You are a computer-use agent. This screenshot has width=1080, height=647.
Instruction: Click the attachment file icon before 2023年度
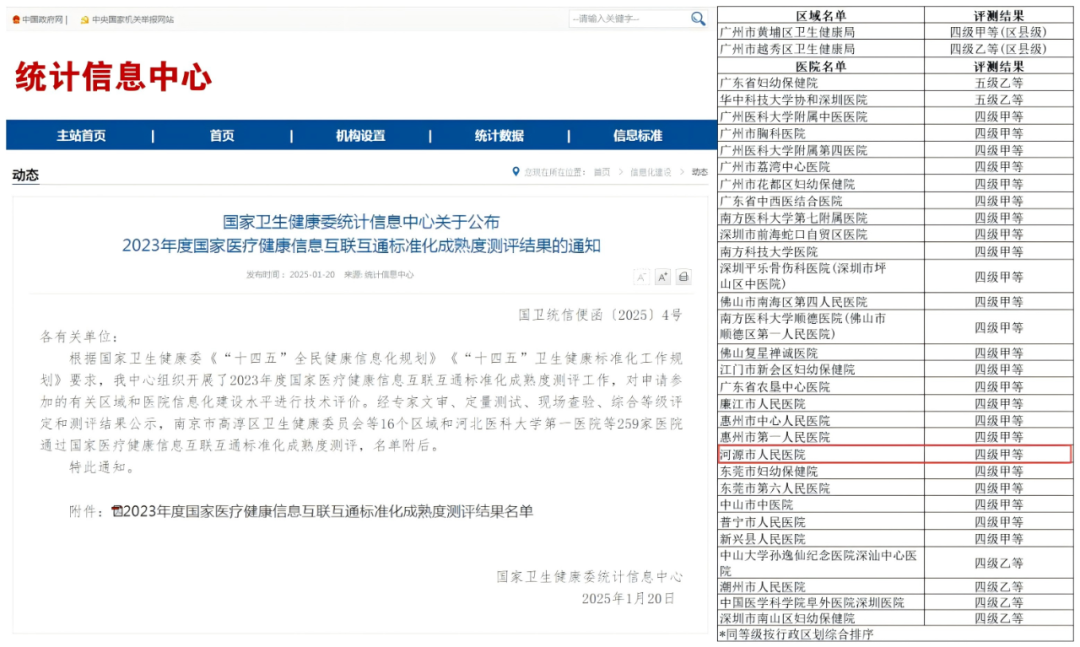point(116,511)
